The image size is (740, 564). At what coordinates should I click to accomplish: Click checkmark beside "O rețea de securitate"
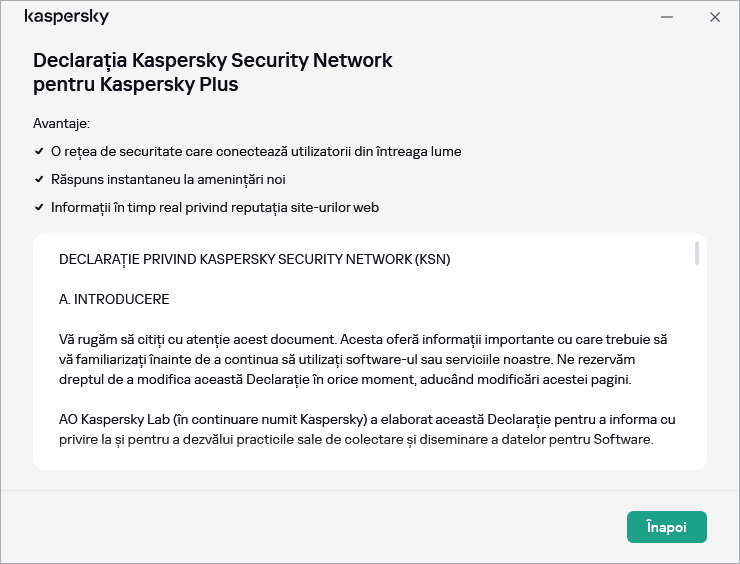click(38, 152)
